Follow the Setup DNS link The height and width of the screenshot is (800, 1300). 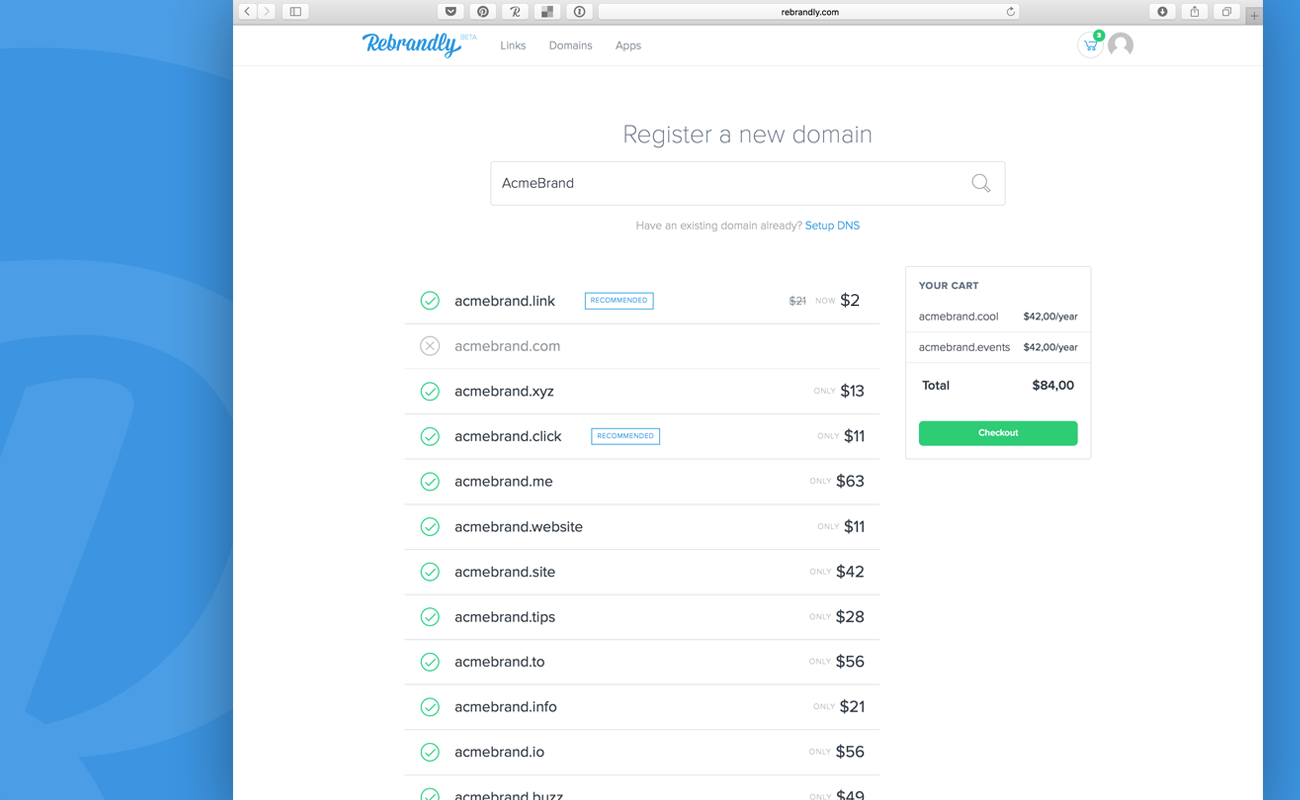pyautogui.click(x=832, y=226)
